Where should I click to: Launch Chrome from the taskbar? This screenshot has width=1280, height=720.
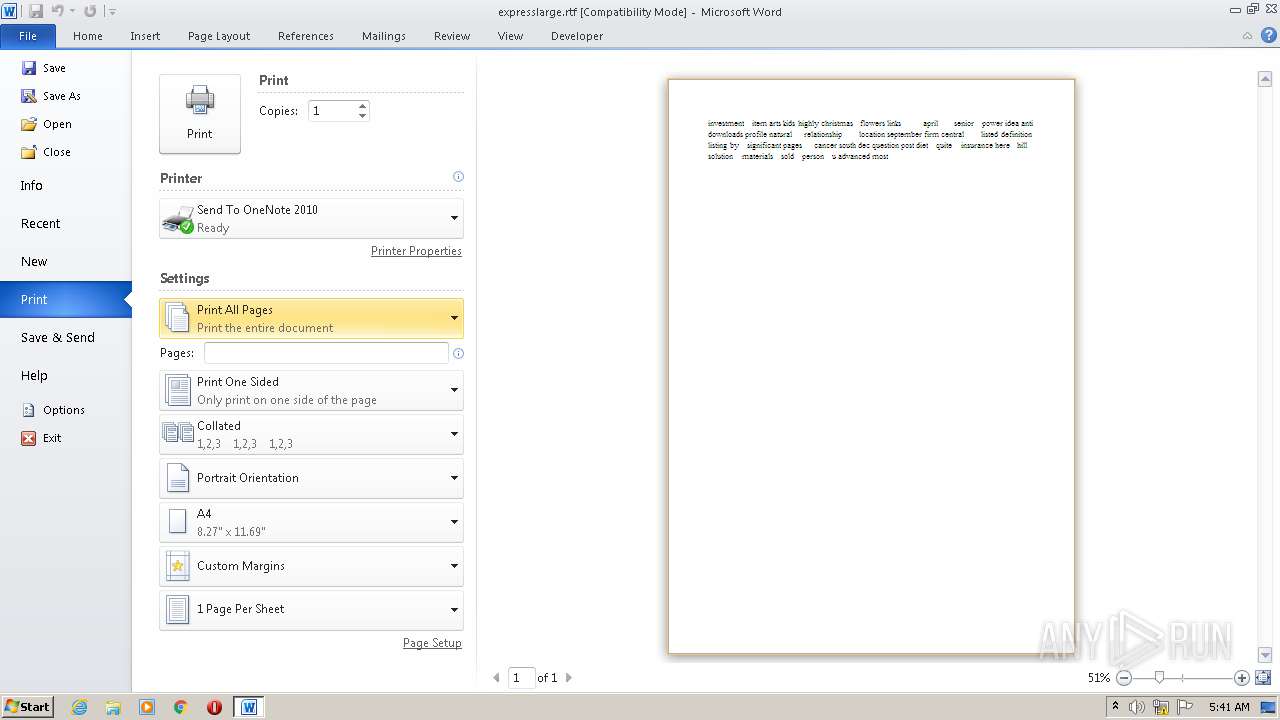click(x=181, y=707)
